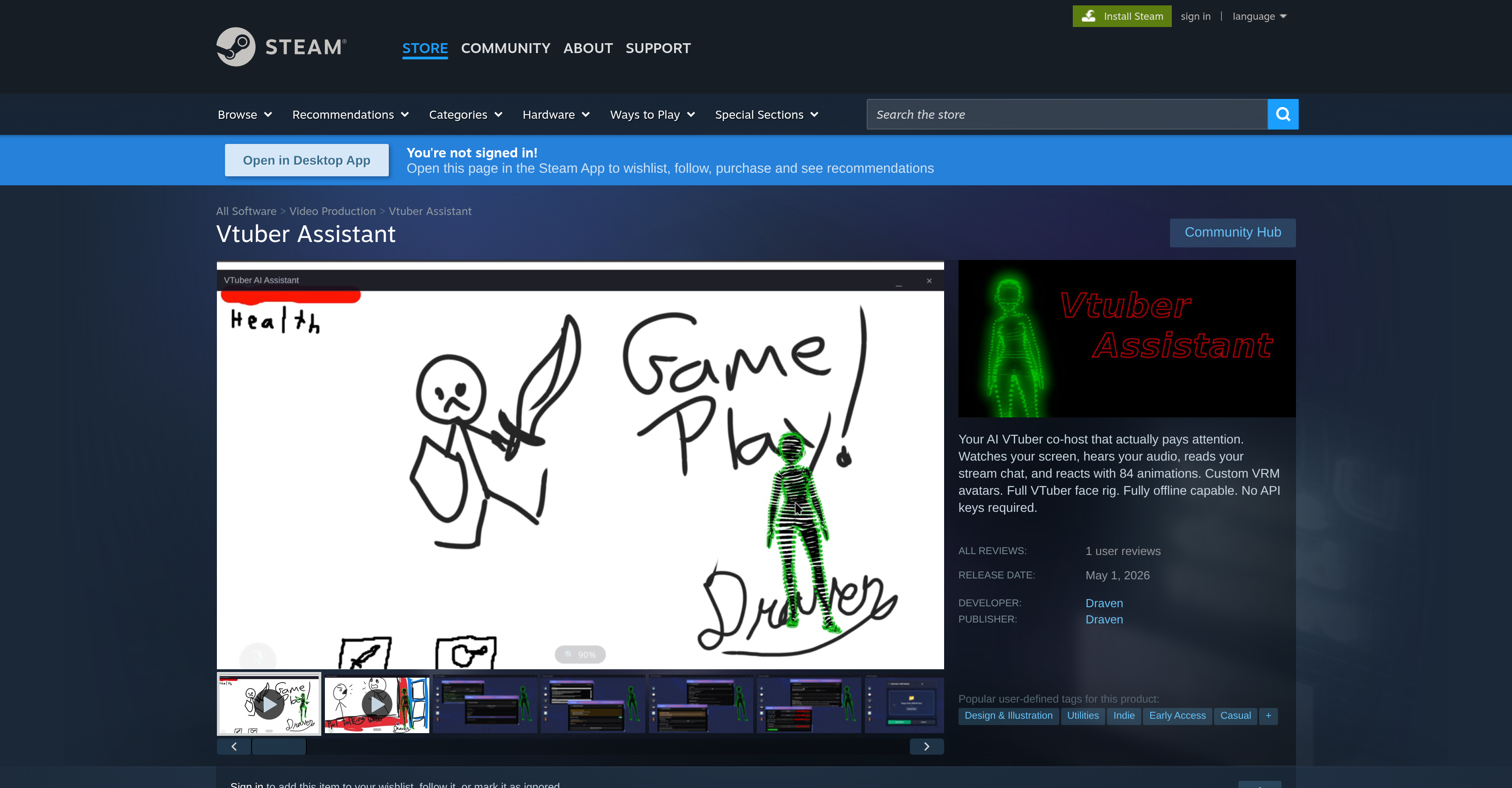Image resolution: width=1512 pixels, height=788 pixels.
Task: Open the COMMUNITY menu item
Action: coord(505,48)
